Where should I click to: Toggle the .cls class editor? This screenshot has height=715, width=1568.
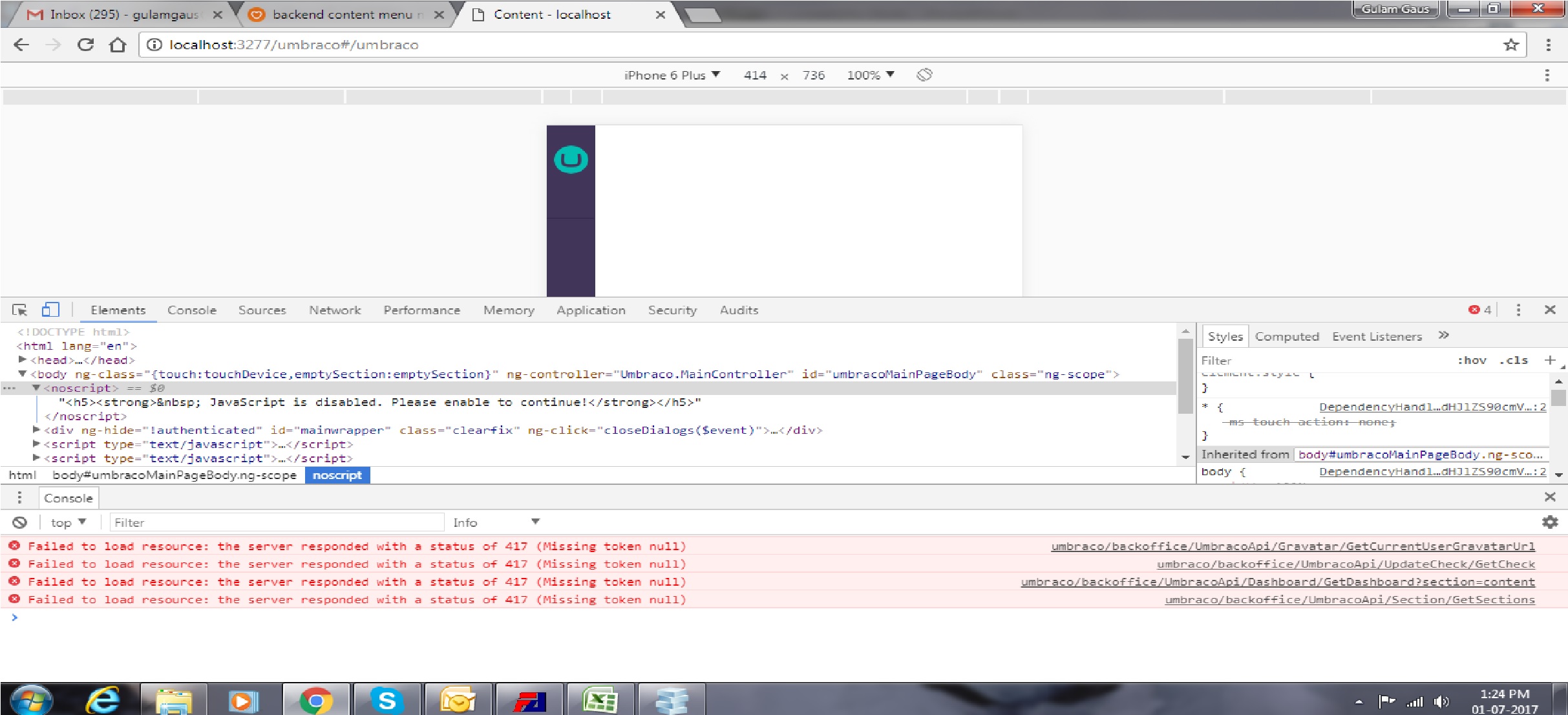click(x=1514, y=360)
